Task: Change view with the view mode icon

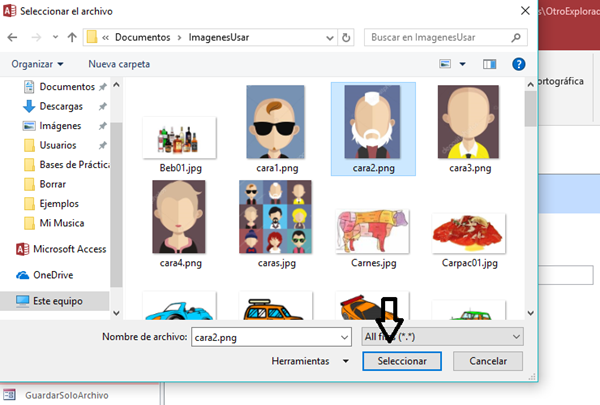Action: 445,64
